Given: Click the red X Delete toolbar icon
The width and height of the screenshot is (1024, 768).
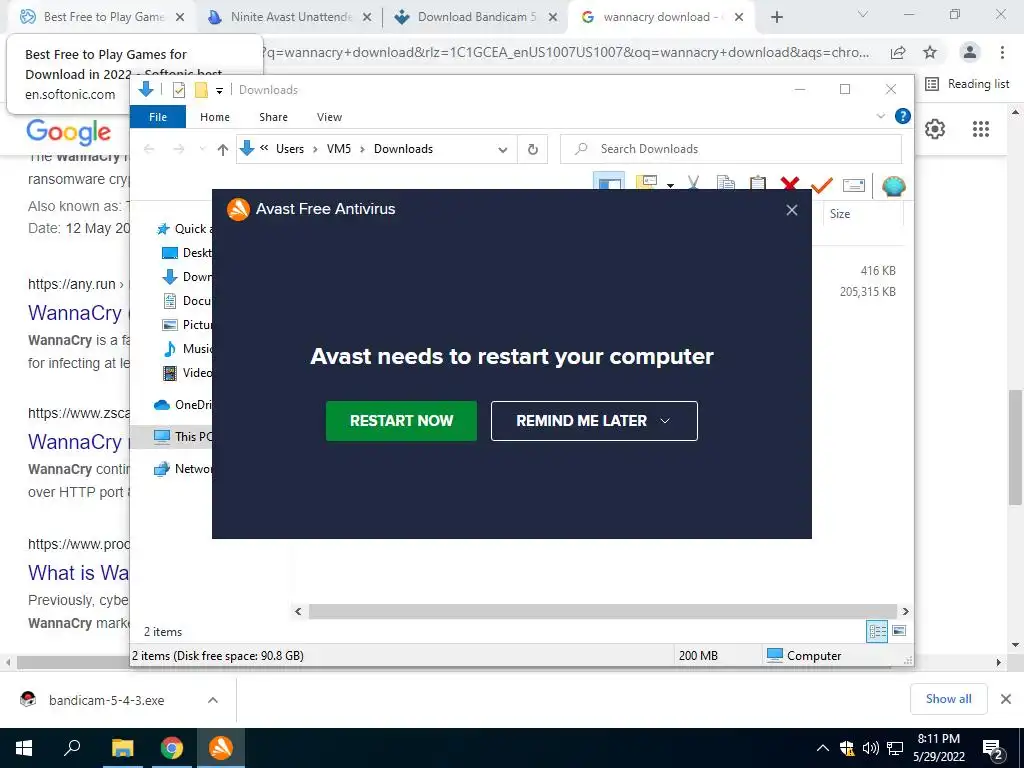Looking at the screenshot, I should [790, 184].
